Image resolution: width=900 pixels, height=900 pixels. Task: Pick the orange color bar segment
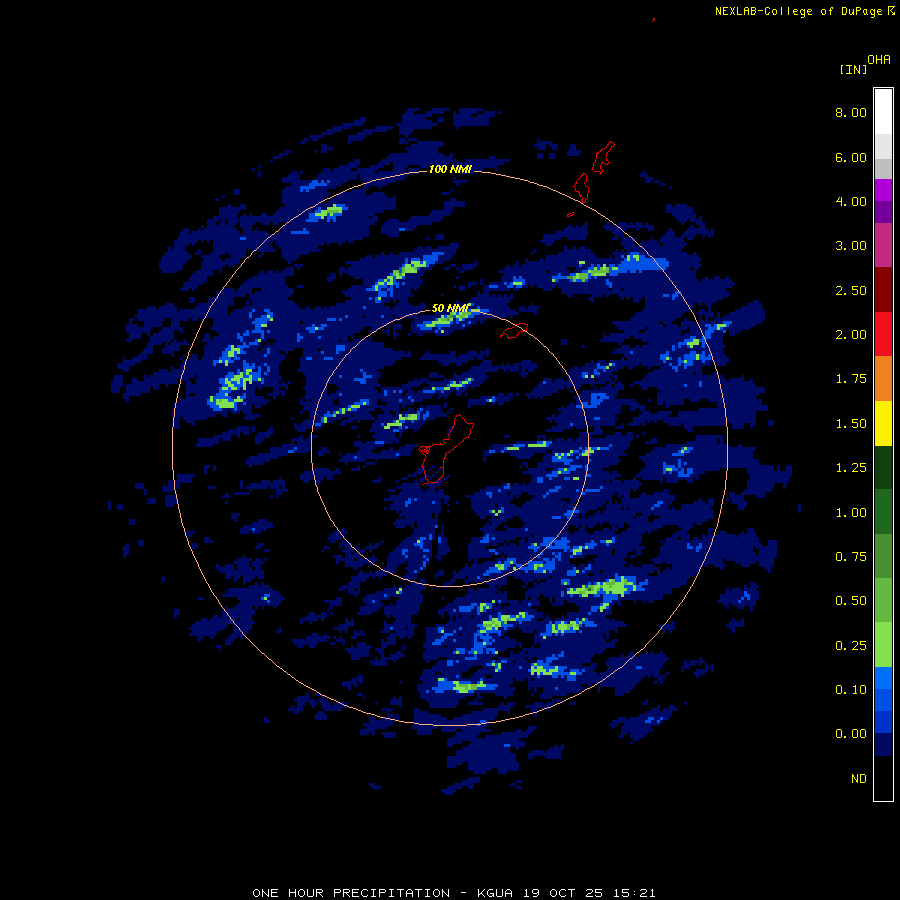click(883, 378)
